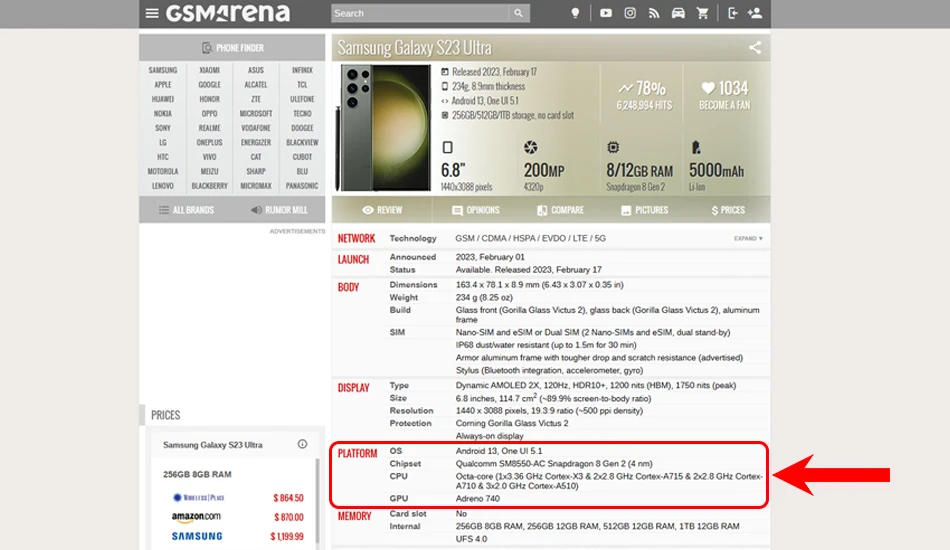Click the sign up user icon
Image resolution: width=950 pixels, height=550 pixels.
click(755, 13)
